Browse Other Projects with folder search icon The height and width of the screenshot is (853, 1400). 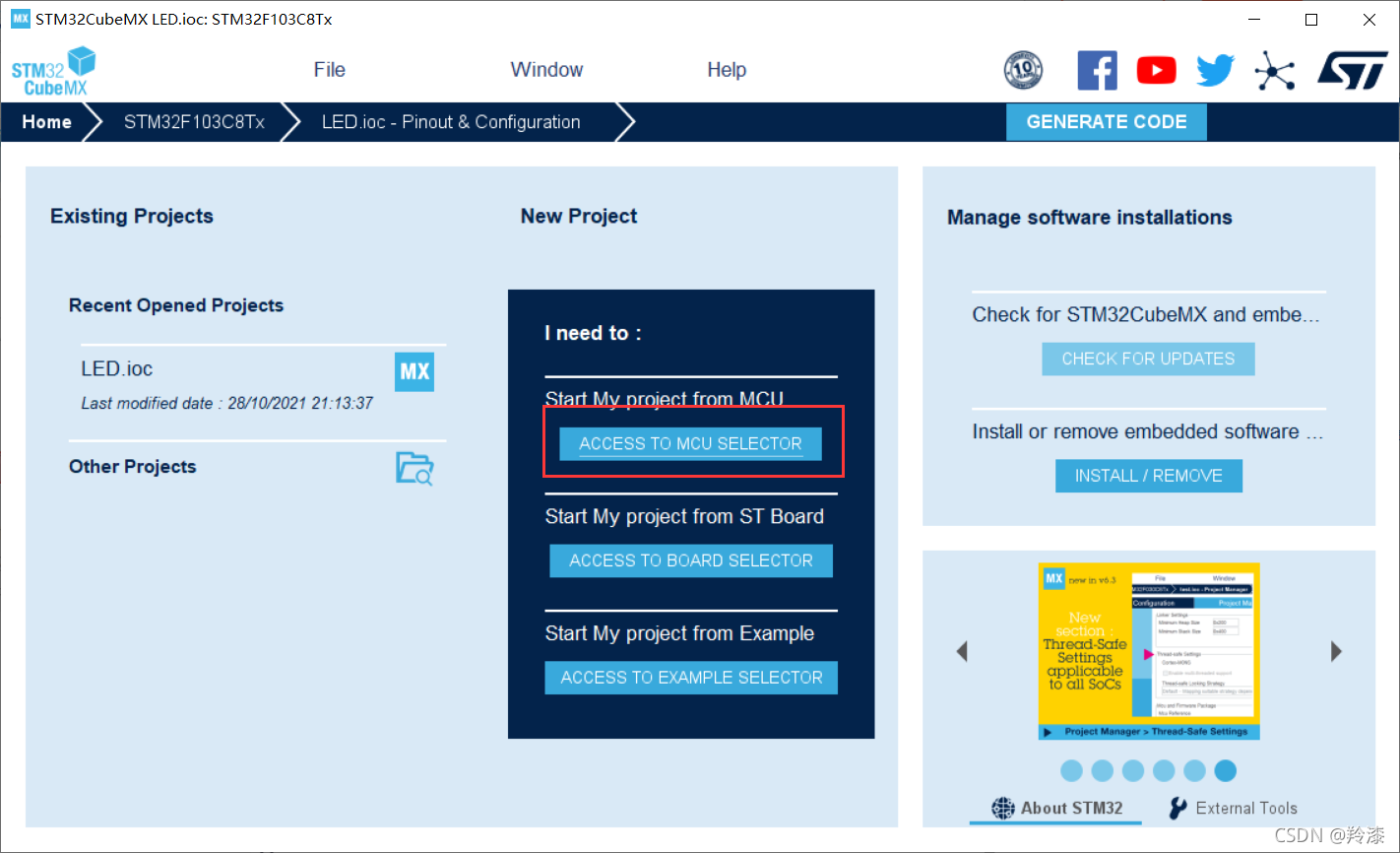[414, 468]
